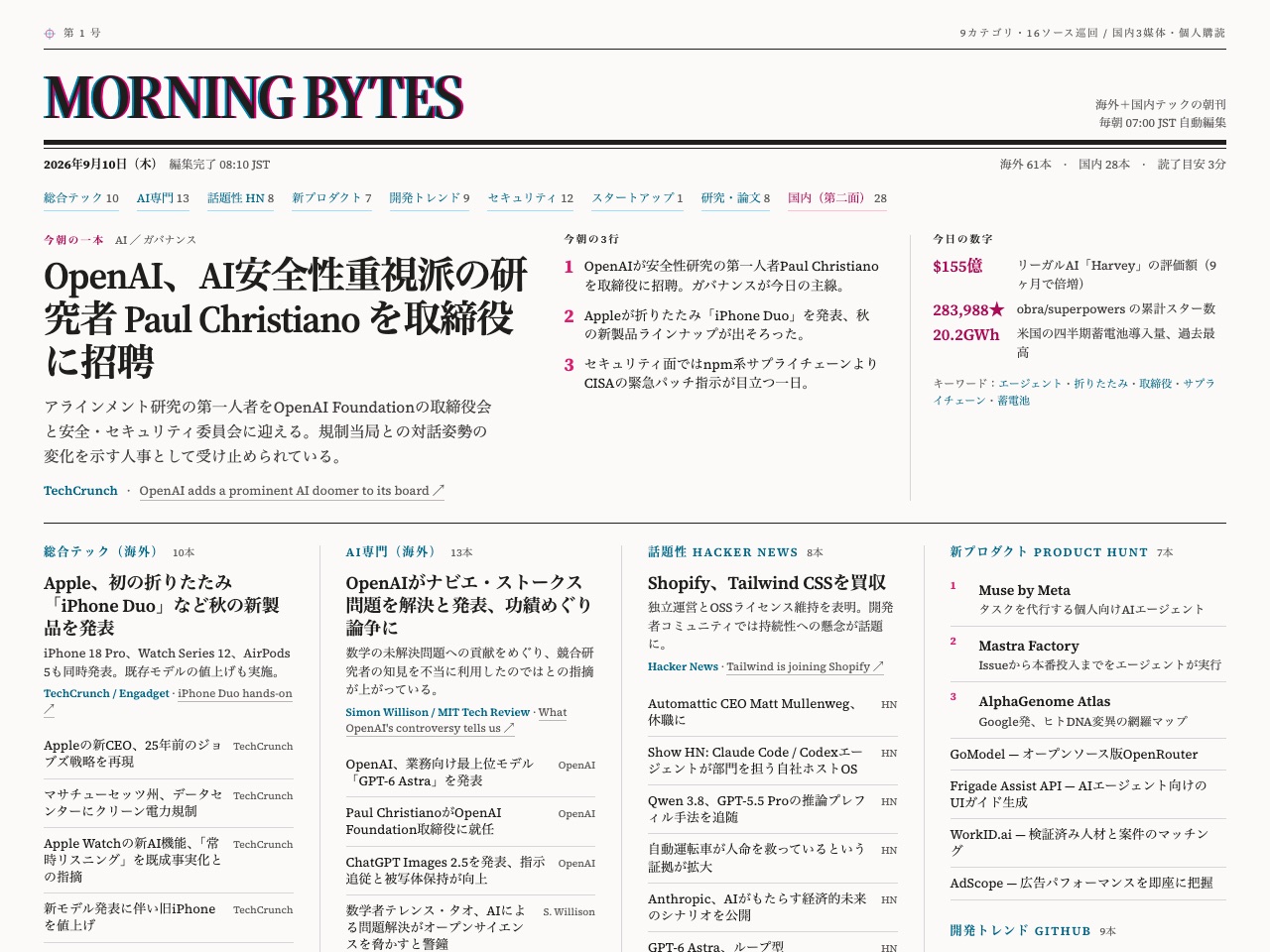Open the Mastra Factory product entry
The height and width of the screenshot is (952, 1270).
click(x=1087, y=654)
